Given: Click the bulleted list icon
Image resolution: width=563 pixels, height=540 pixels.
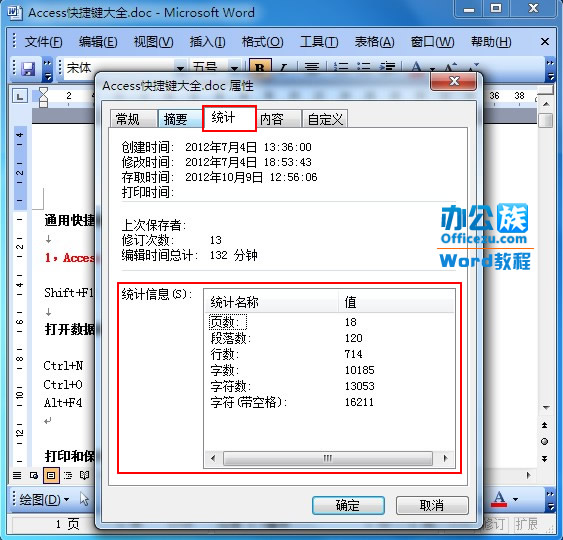Looking at the screenshot, I should [363, 68].
